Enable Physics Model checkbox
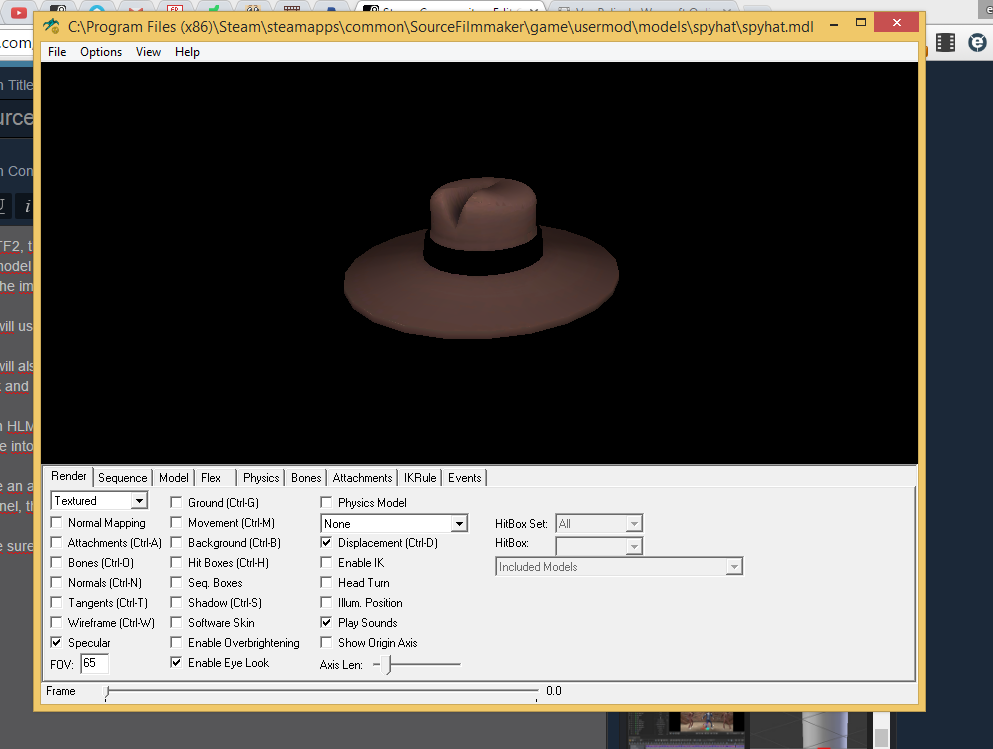The height and width of the screenshot is (749, 993). click(326, 503)
